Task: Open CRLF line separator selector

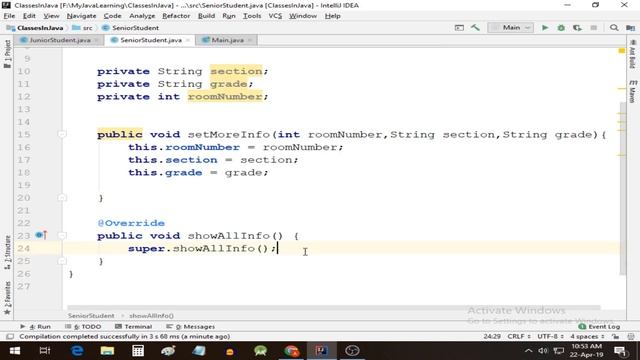Action: pyautogui.click(x=519, y=337)
